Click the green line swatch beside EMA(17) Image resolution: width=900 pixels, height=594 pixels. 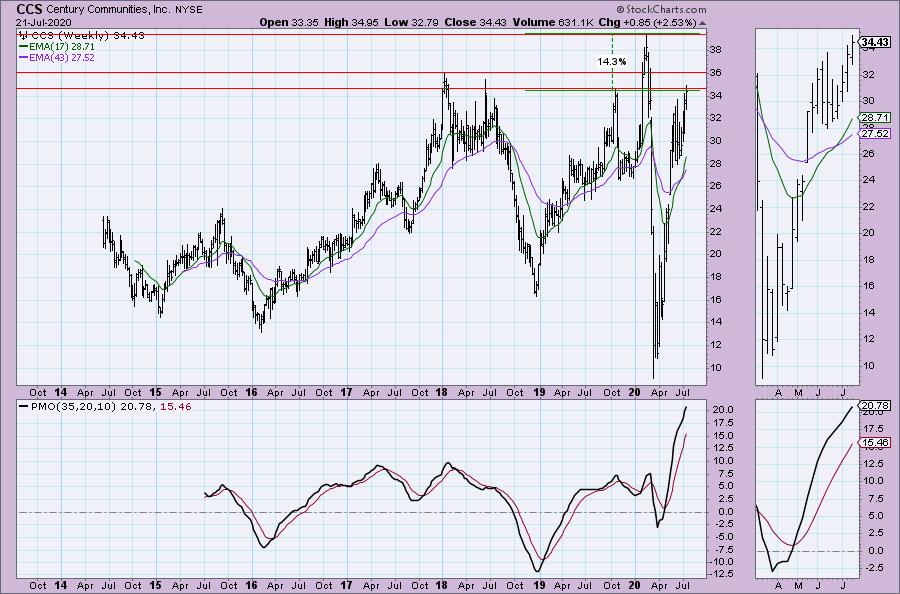coord(23,46)
